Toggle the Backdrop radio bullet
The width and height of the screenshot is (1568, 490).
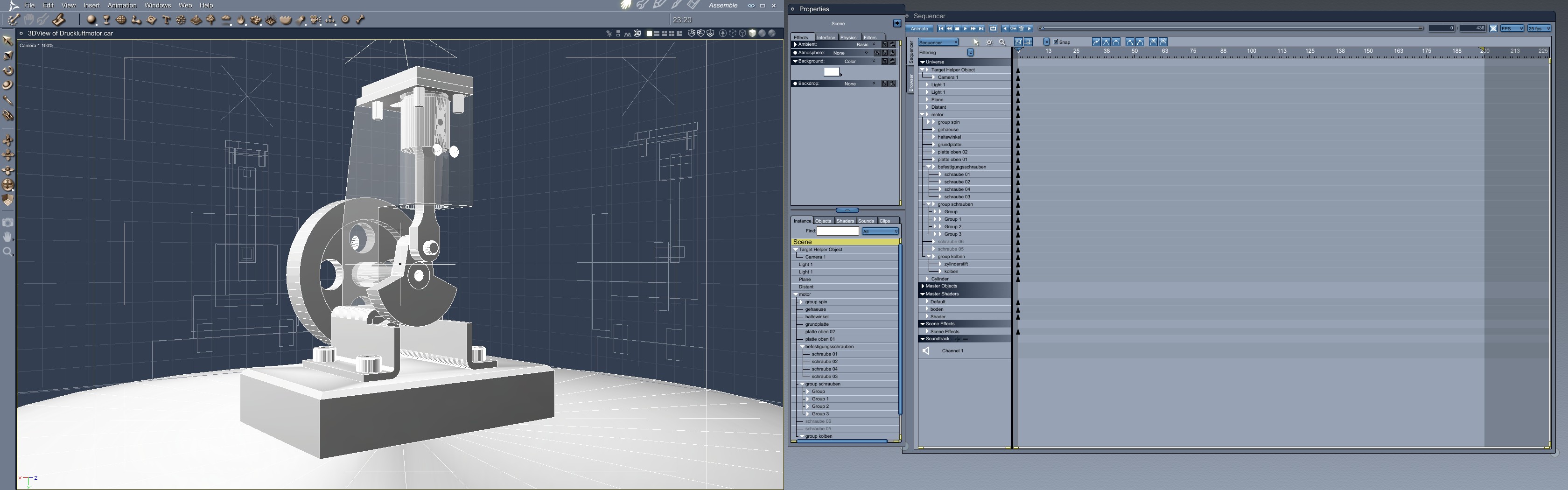pyautogui.click(x=795, y=84)
